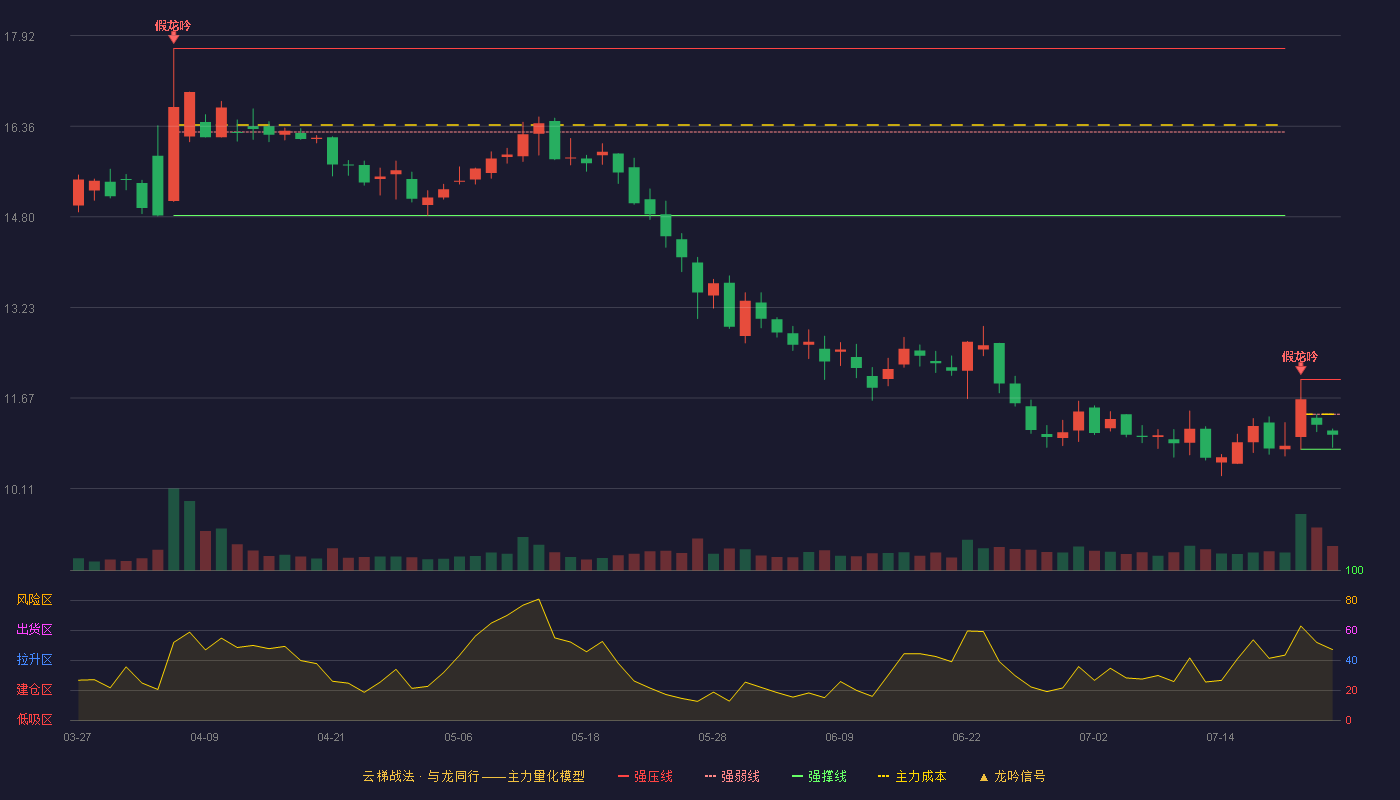The width and height of the screenshot is (1400, 800).
Task: Click the red 强压线 legend line icon
Action: coord(623,776)
